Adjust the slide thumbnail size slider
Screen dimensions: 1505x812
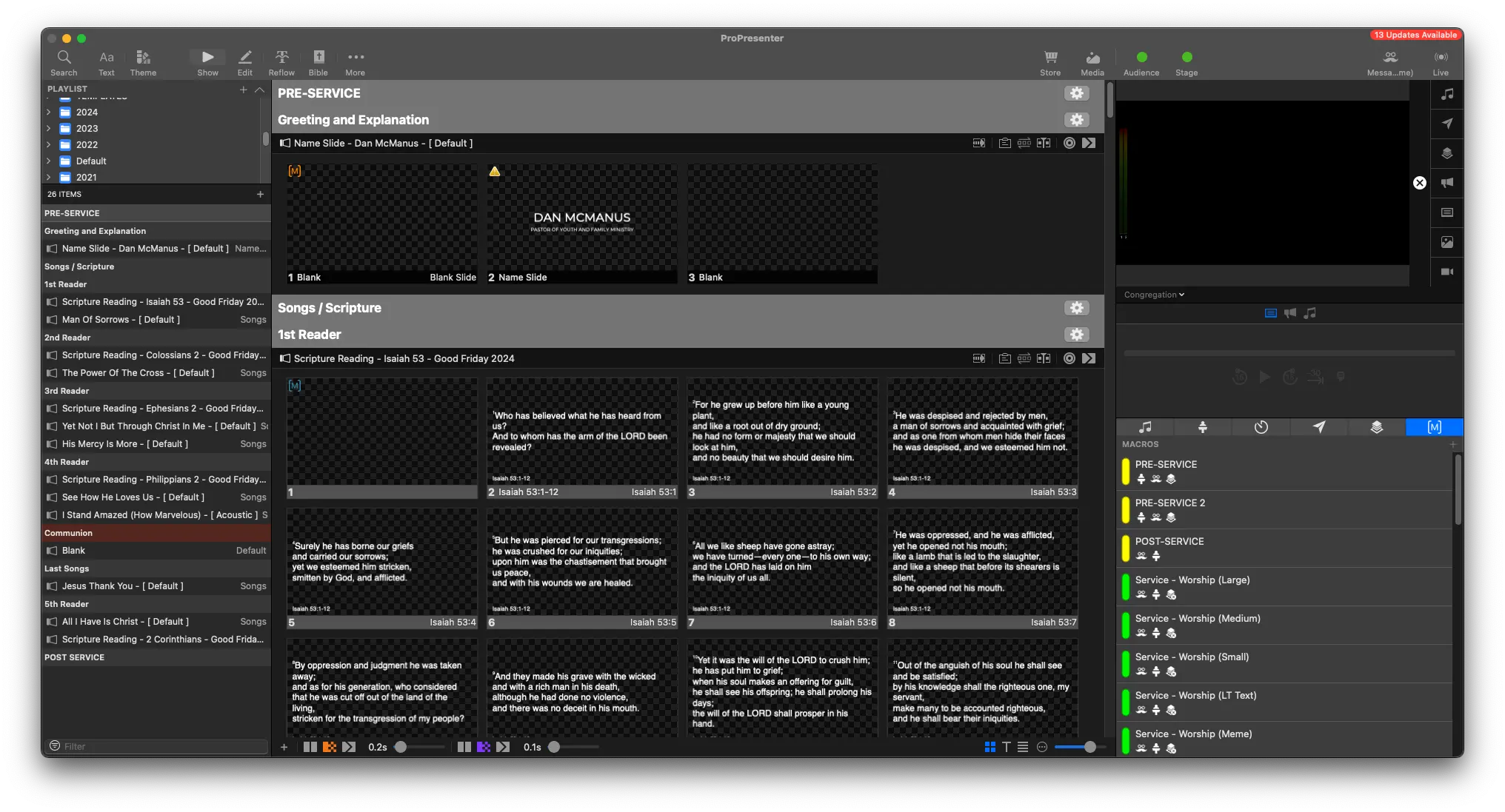click(1089, 747)
